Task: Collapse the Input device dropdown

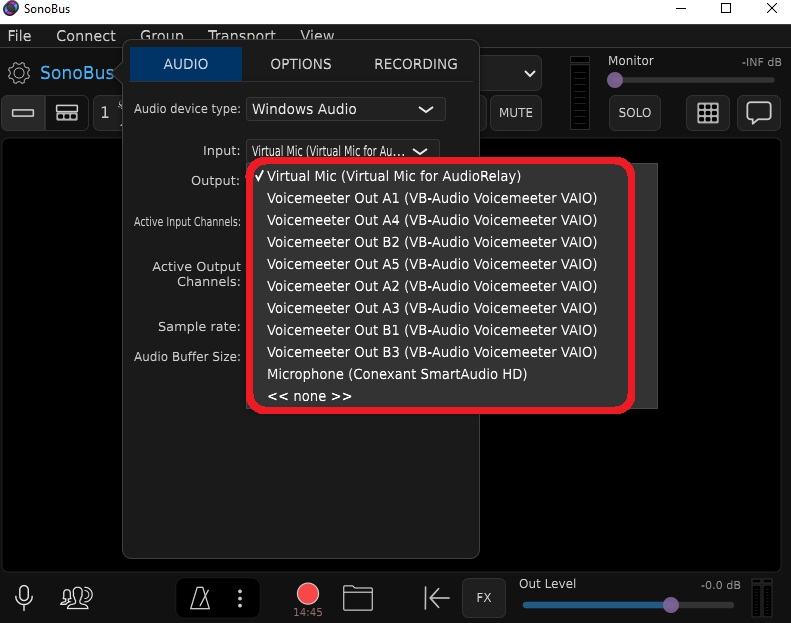Action: click(x=343, y=151)
